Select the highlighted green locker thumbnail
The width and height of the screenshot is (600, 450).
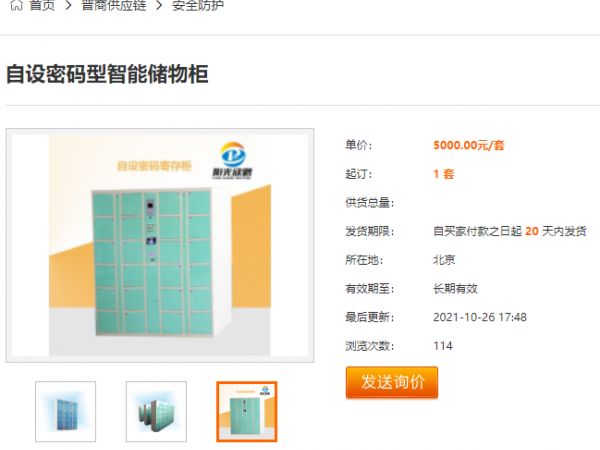click(x=247, y=412)
